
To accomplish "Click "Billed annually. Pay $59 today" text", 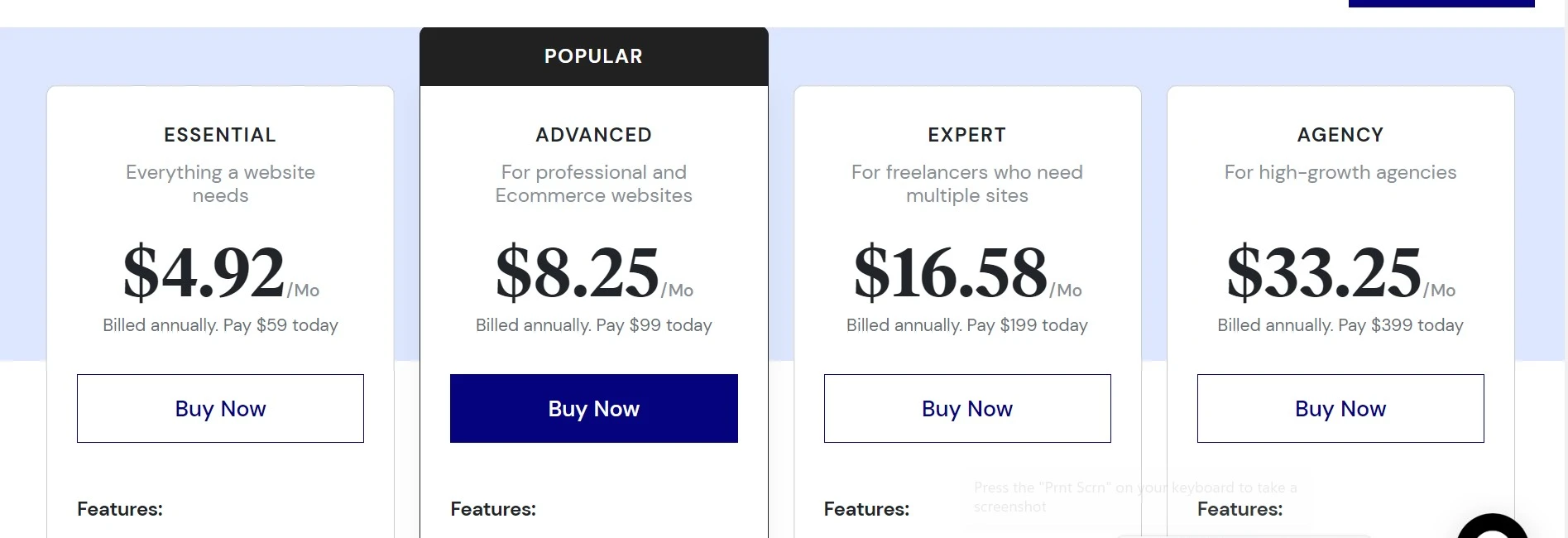I will (220, 325).
